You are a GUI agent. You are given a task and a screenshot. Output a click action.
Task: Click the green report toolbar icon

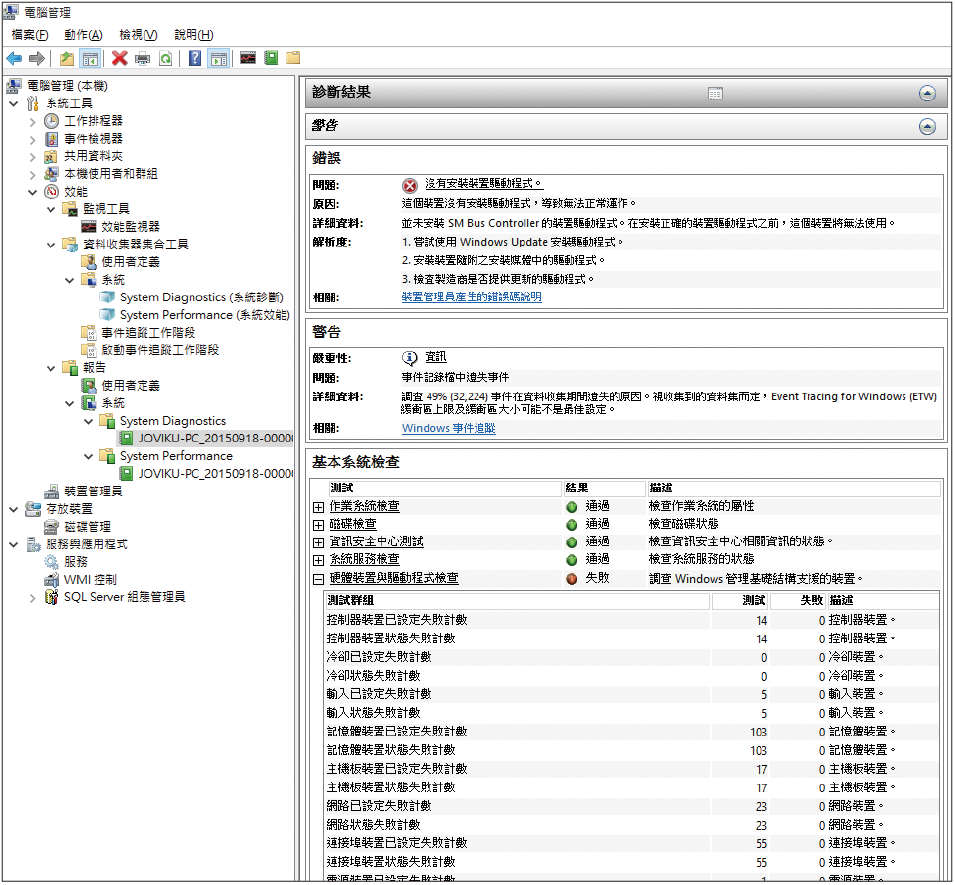point(271,58)
